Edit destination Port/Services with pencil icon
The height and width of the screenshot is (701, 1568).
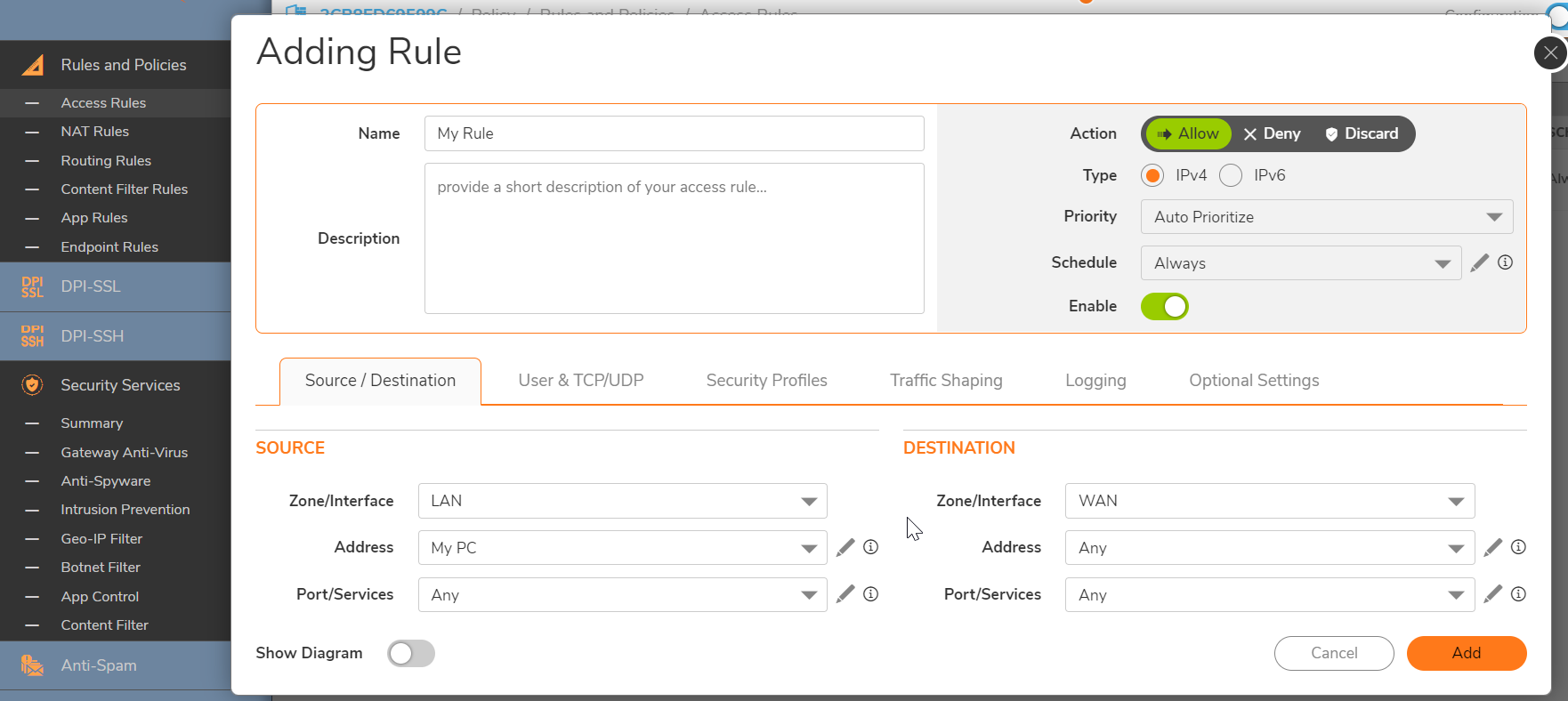pos(1492,594)
